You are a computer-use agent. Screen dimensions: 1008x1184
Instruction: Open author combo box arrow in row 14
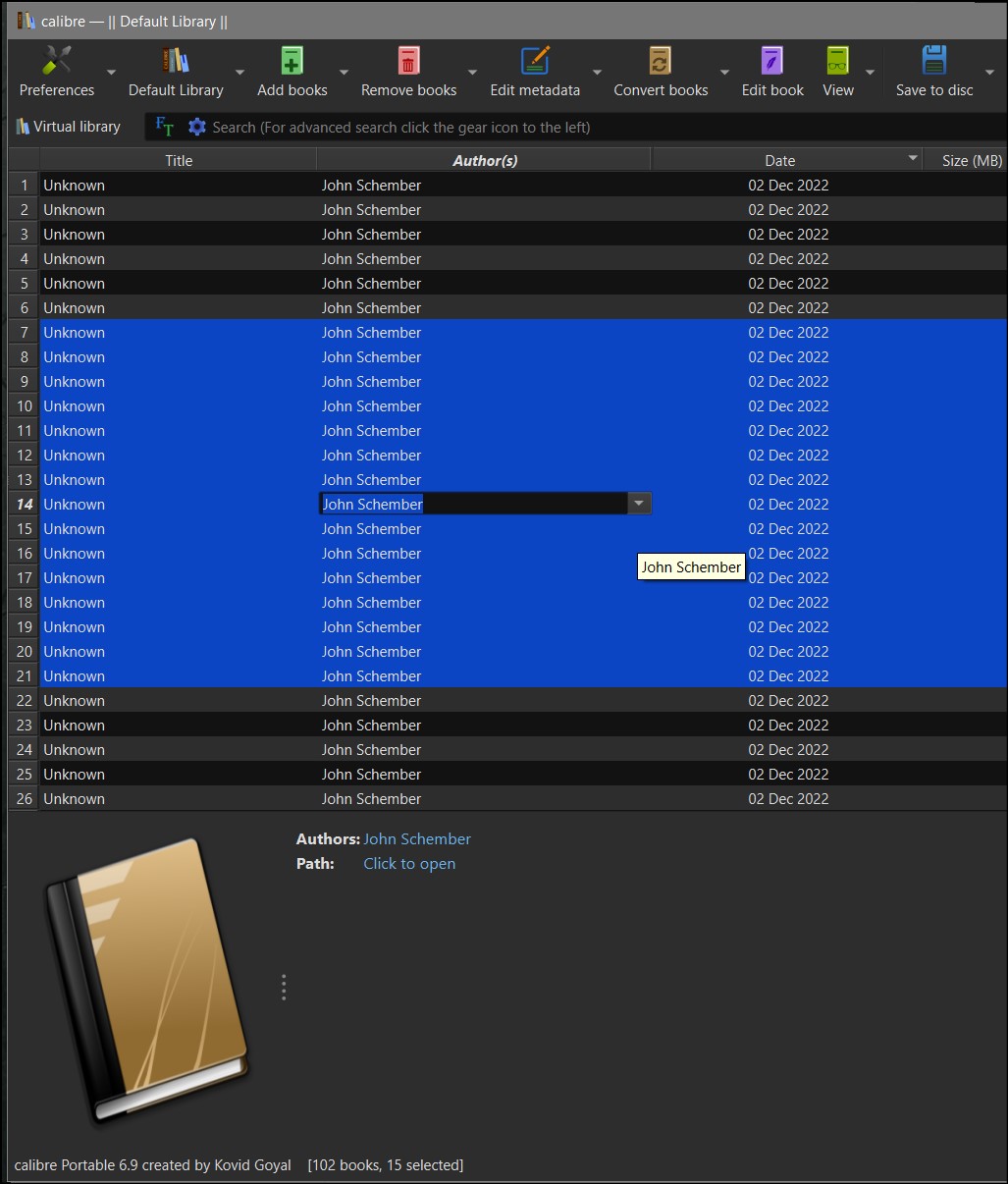pyautogui.click(x=639, y=504)
